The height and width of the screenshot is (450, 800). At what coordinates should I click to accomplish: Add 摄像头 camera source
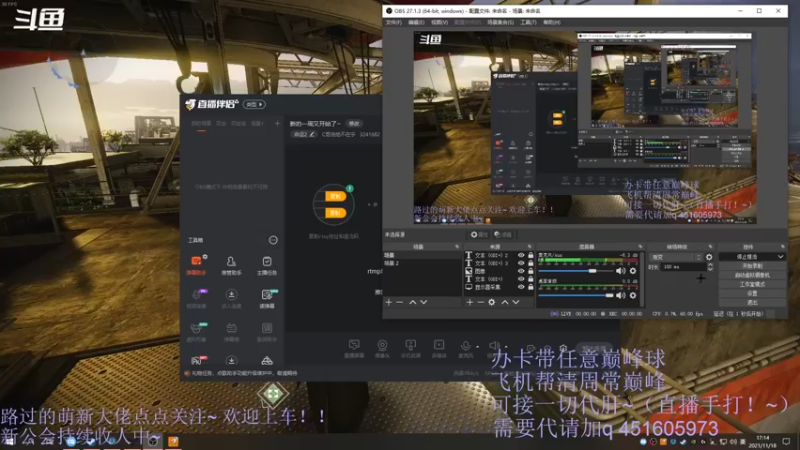[382, 349]
